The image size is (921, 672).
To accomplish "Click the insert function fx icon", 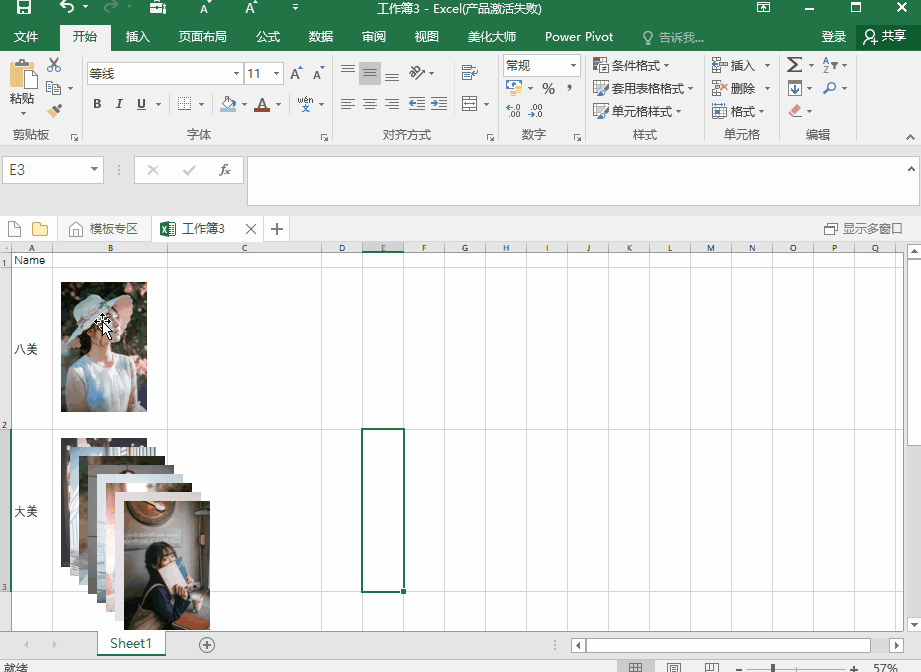I will click(x=225, y=170).
